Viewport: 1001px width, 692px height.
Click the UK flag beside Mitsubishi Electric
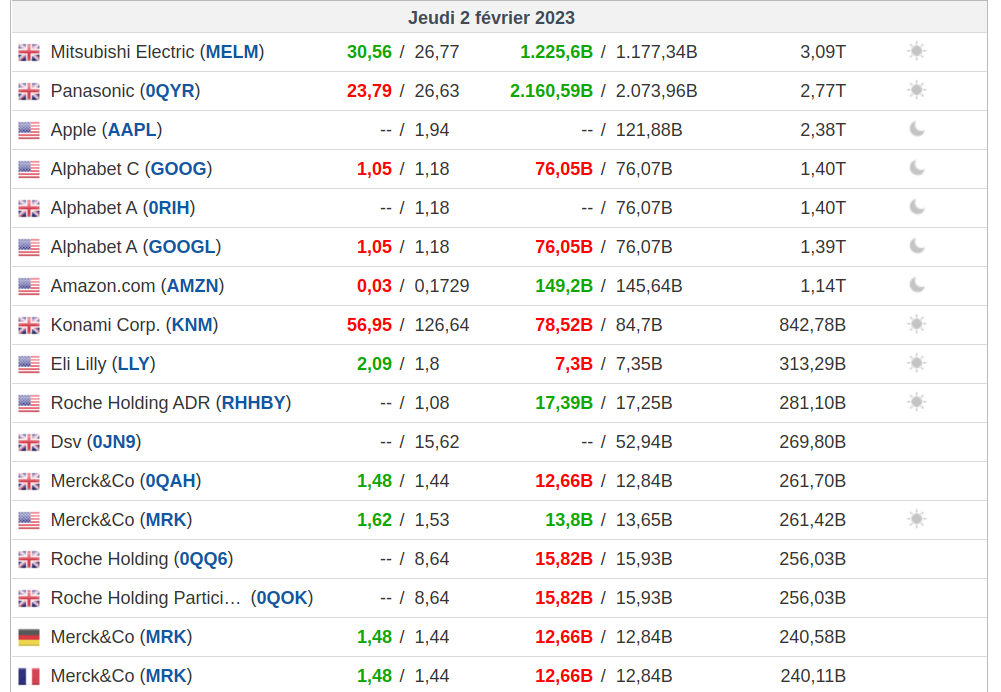(29, 52)
